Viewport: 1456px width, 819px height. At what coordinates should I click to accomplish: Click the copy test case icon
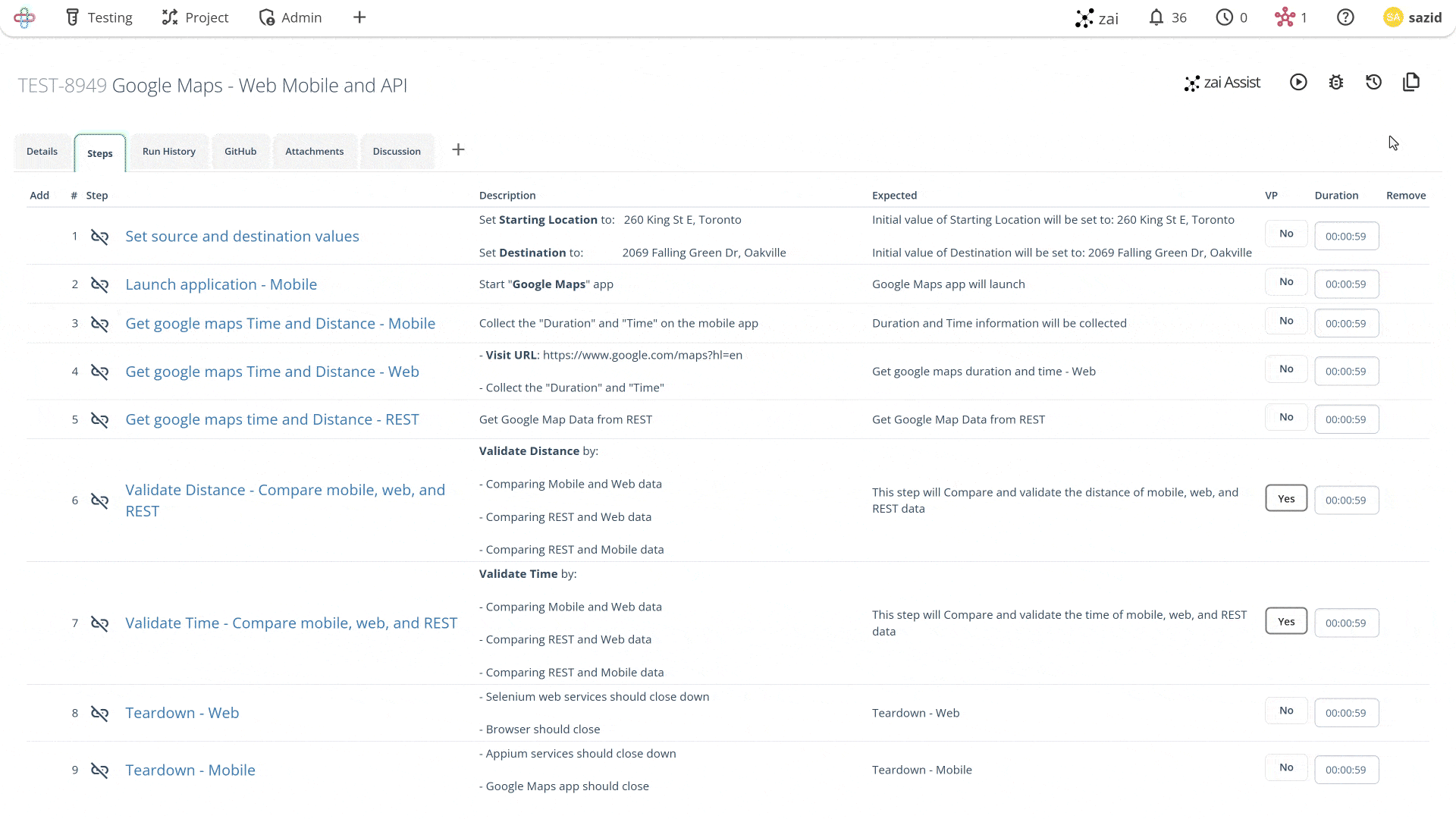tap(1411, 83)
